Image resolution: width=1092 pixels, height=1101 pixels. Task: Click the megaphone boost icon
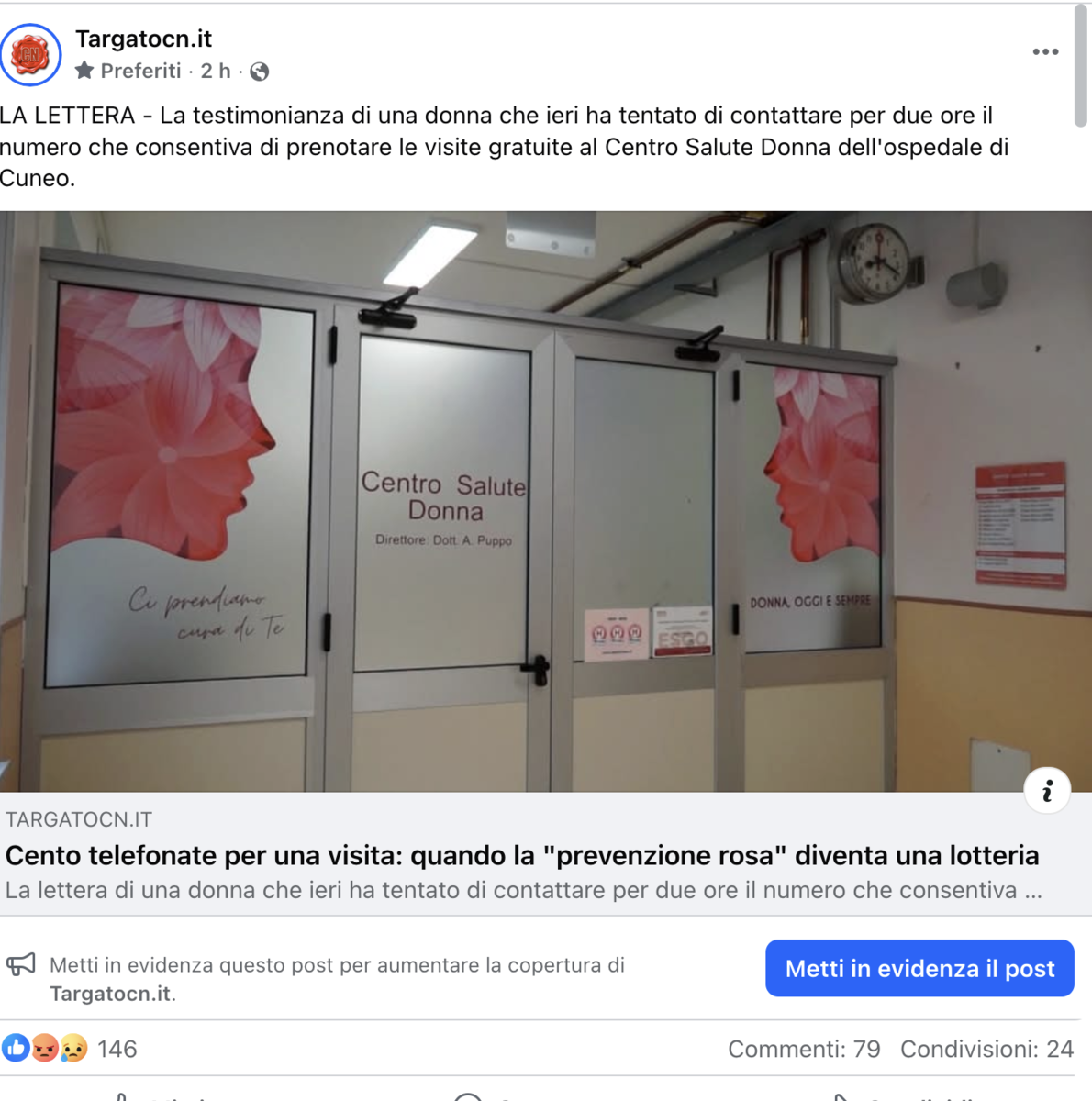21,965
